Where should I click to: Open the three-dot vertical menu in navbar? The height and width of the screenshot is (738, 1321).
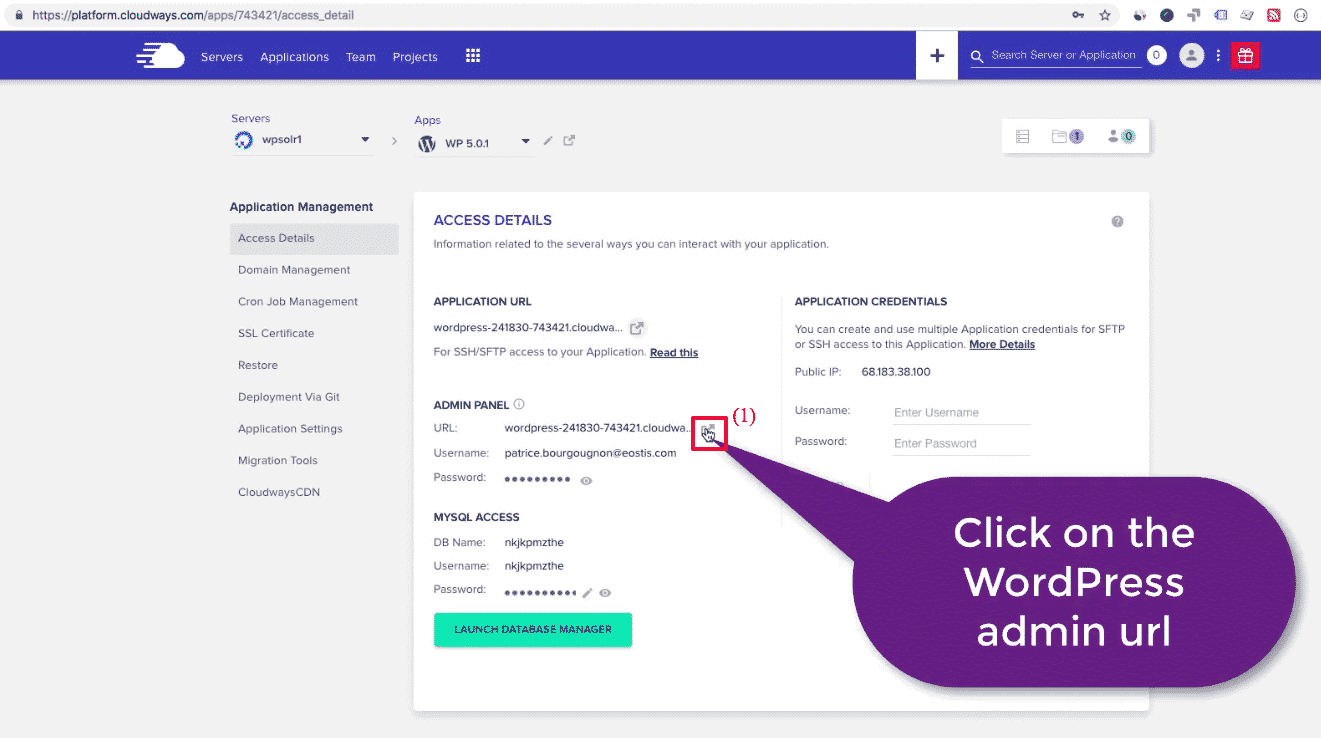(x=1218, y=56)
